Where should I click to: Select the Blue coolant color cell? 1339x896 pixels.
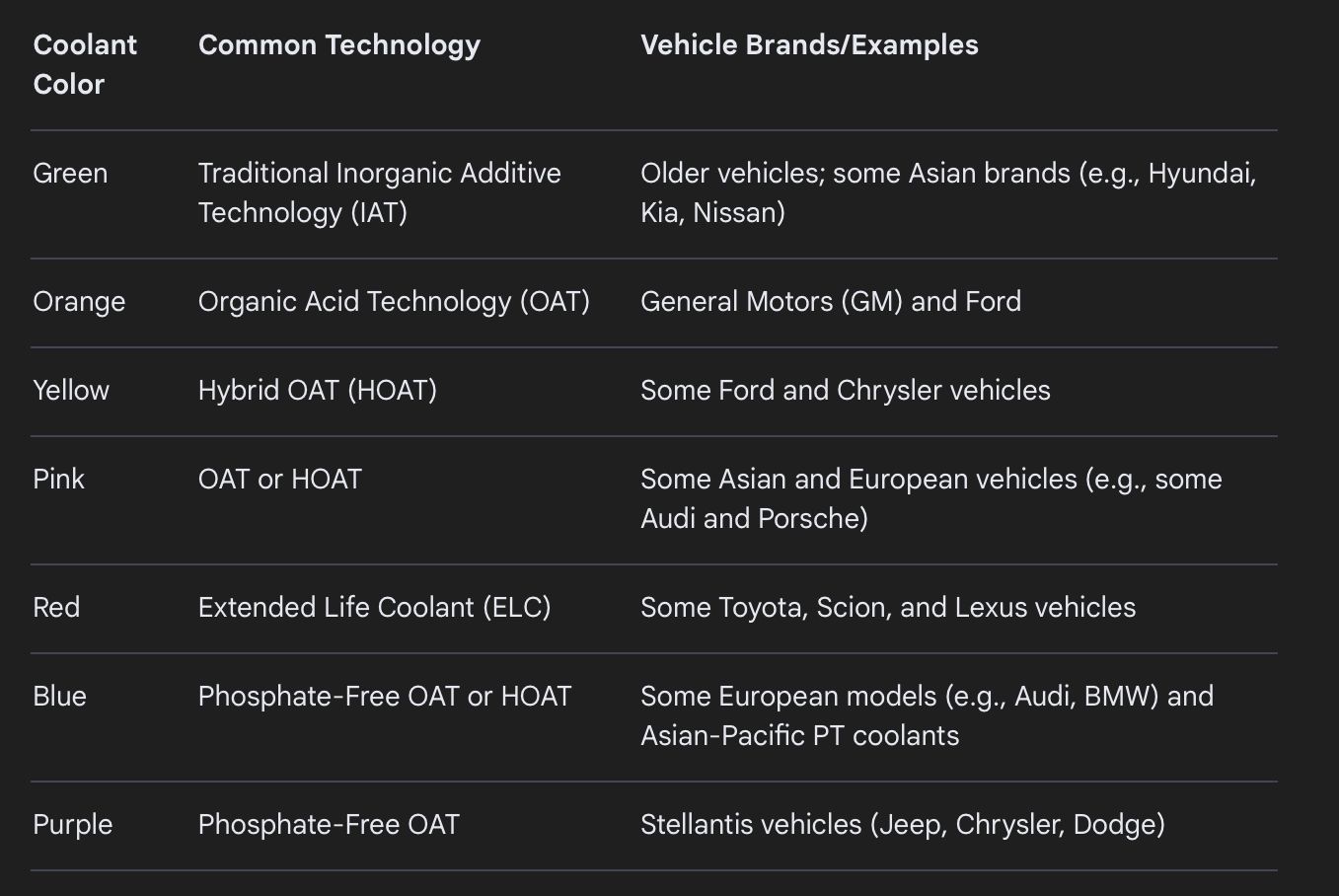coord(59,697)
